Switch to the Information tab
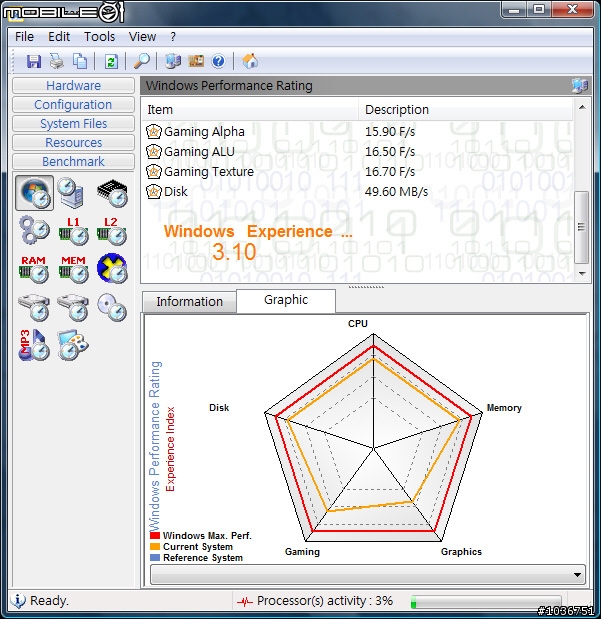Viewport: 601px width, 619px height. click(190, 302)
